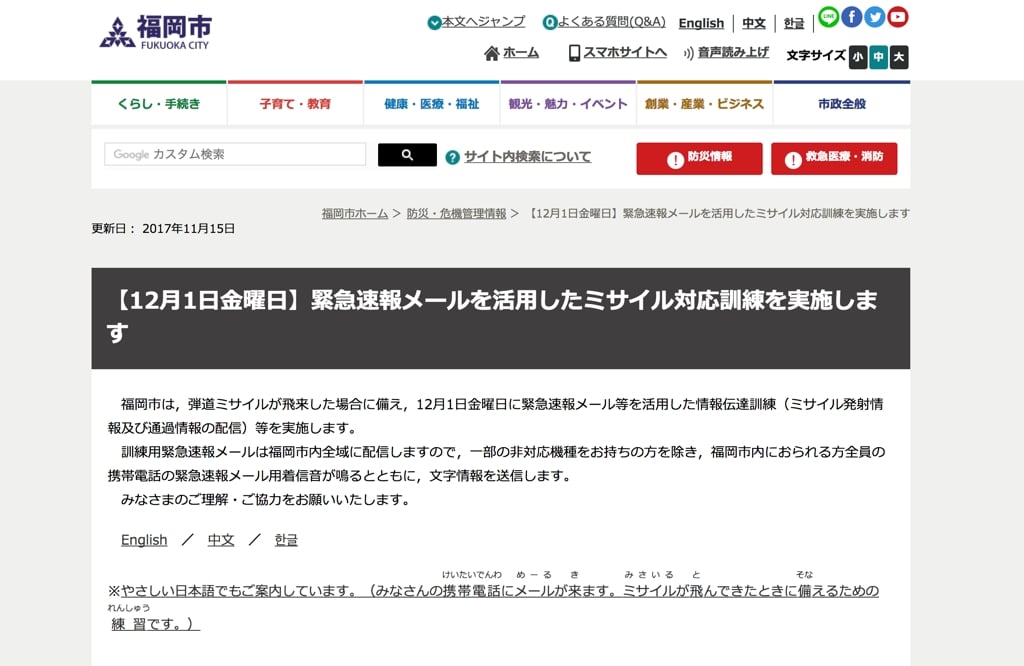The height and width of the screenshot is (666, 1024).
Task: Click the ホーム home icon link
Action: [x=511, y=53]
